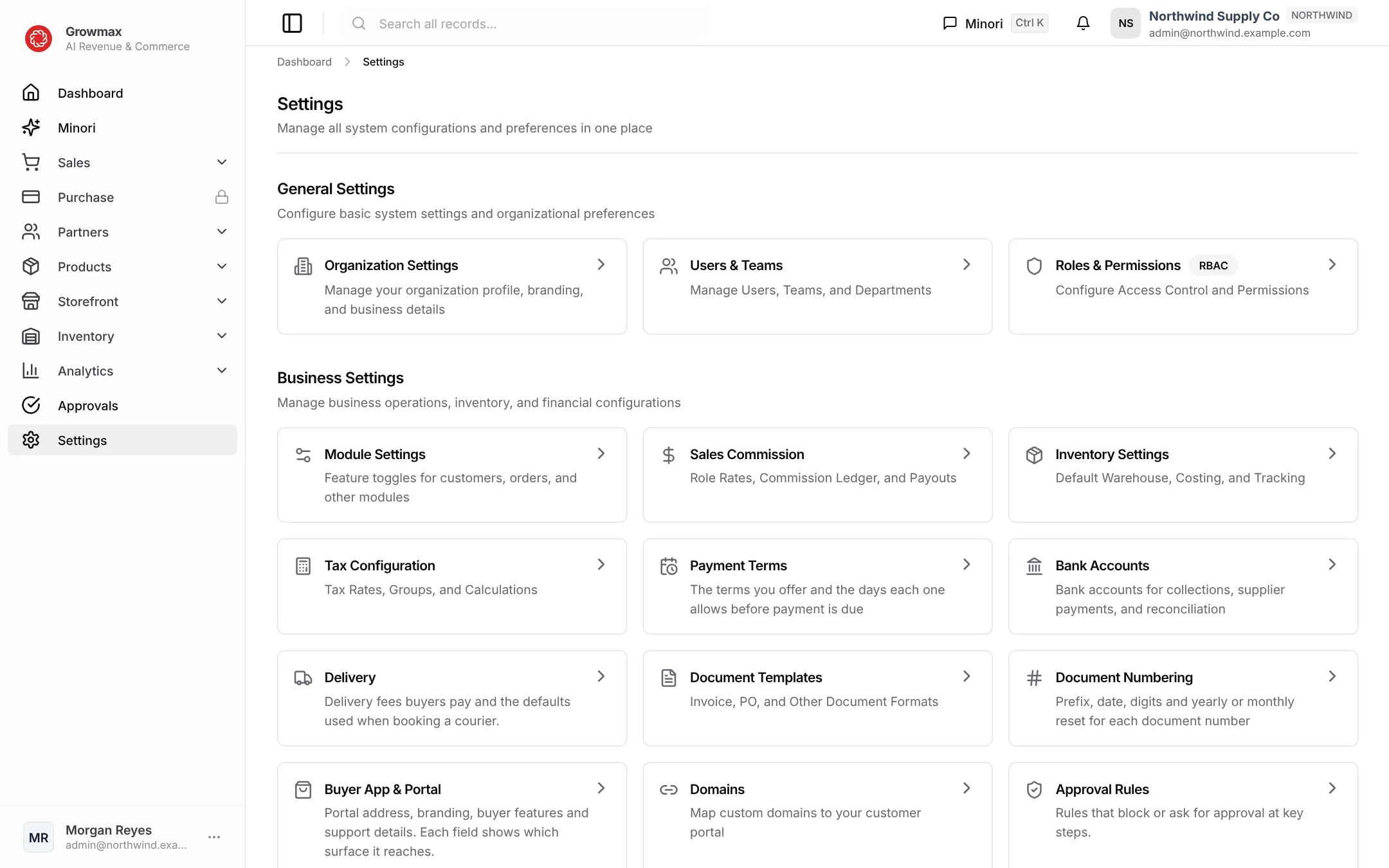Open notifications bell

click(1083, 23)
